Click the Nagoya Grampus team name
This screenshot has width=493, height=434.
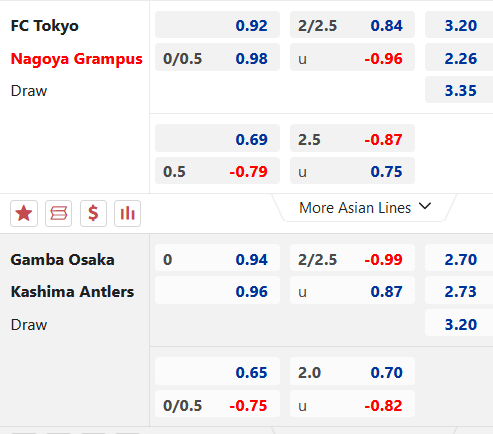coord(77,59)
